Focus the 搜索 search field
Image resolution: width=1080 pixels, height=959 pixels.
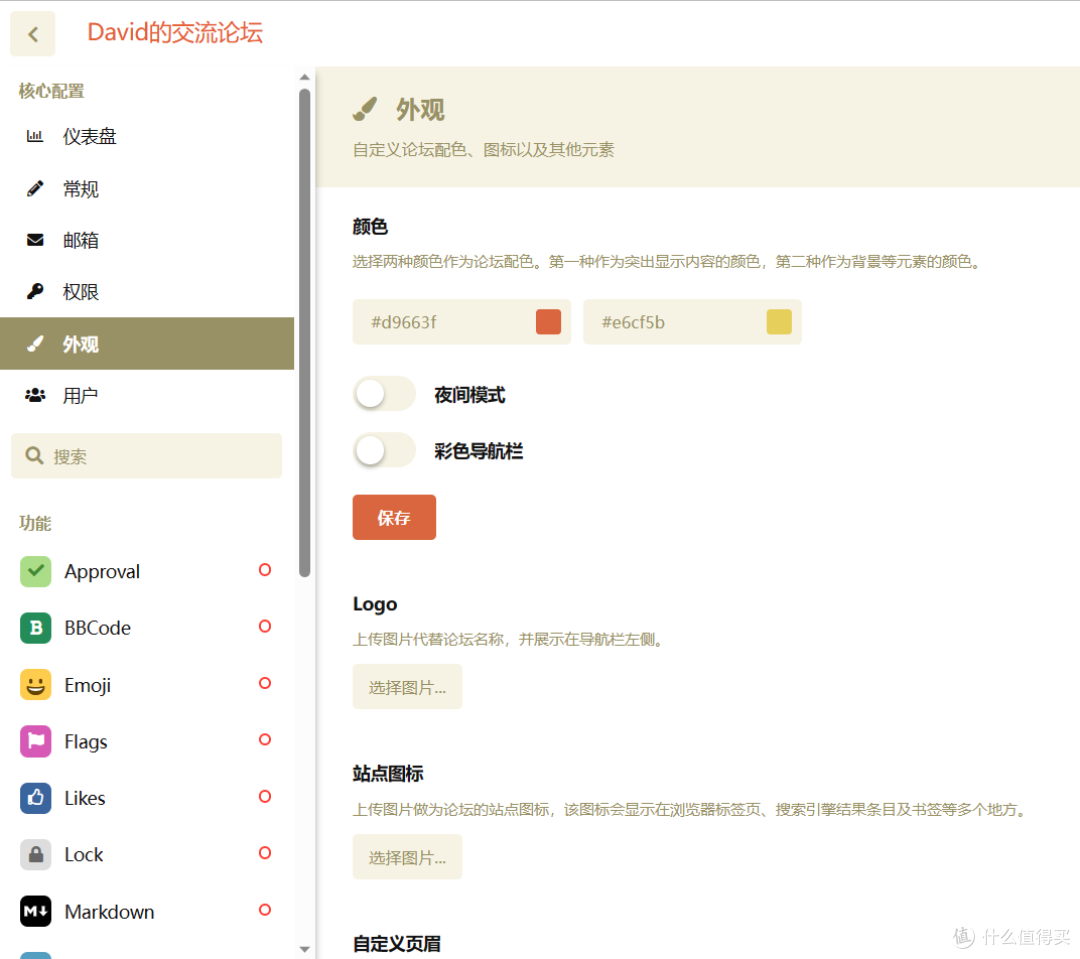[x=147, y=456]
